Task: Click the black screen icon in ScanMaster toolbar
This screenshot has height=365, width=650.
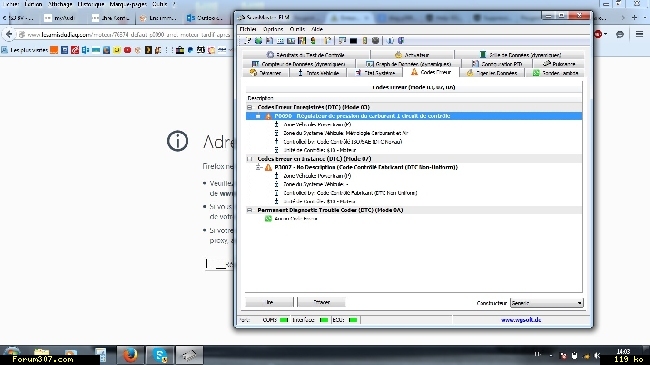Action: [353, 41]
